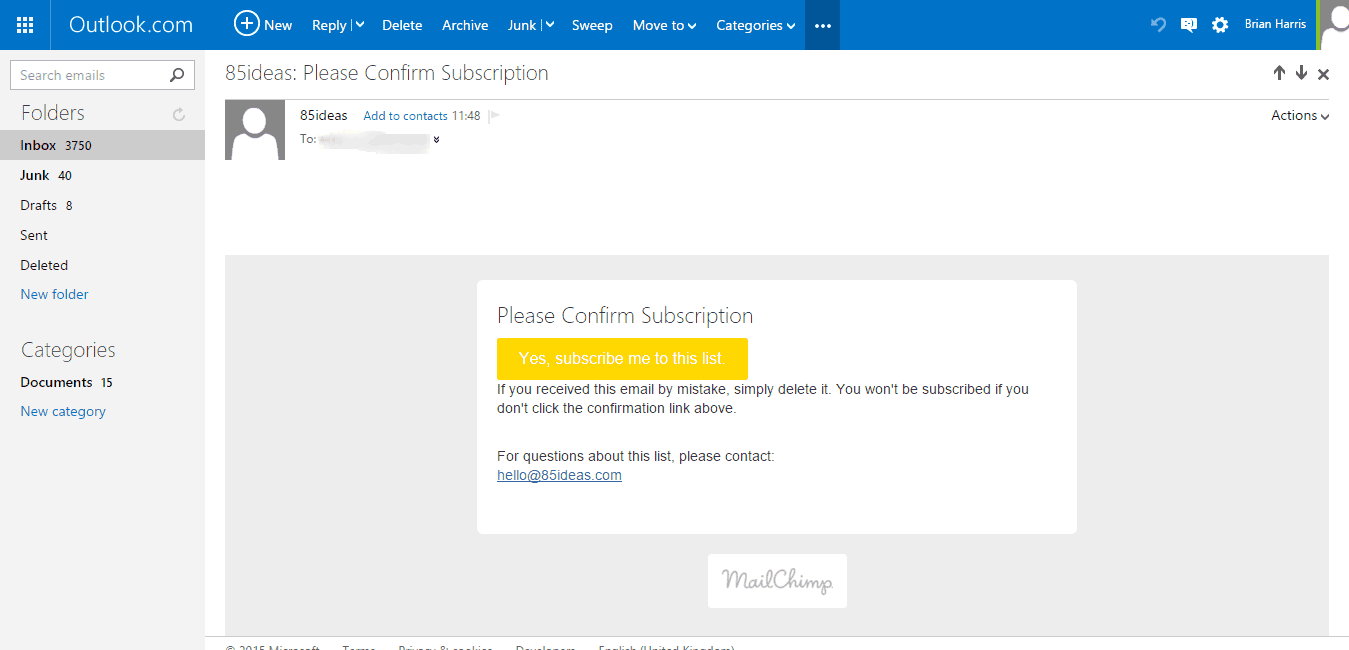The height and width of the screenshot is (650, 1349).
Task: Expand the Reply dropdown arrow
Action: click(359, 25)
